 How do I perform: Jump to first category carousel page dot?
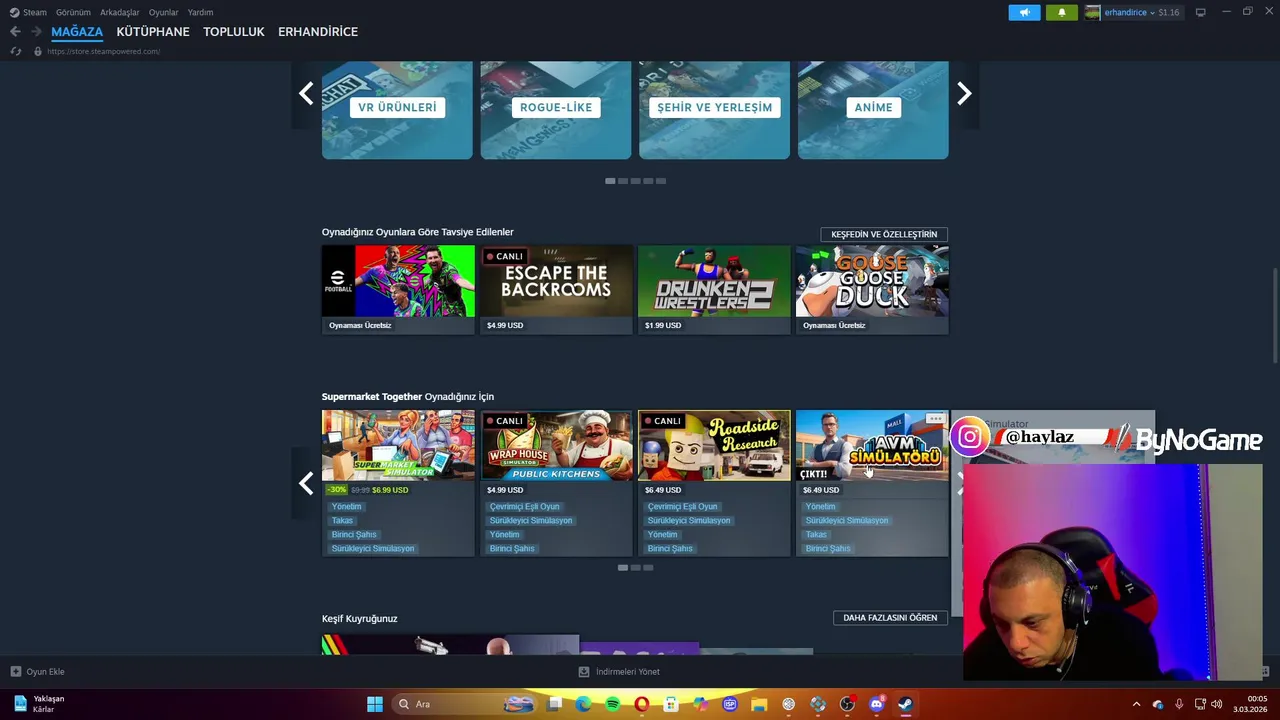[x=610, y=181]
